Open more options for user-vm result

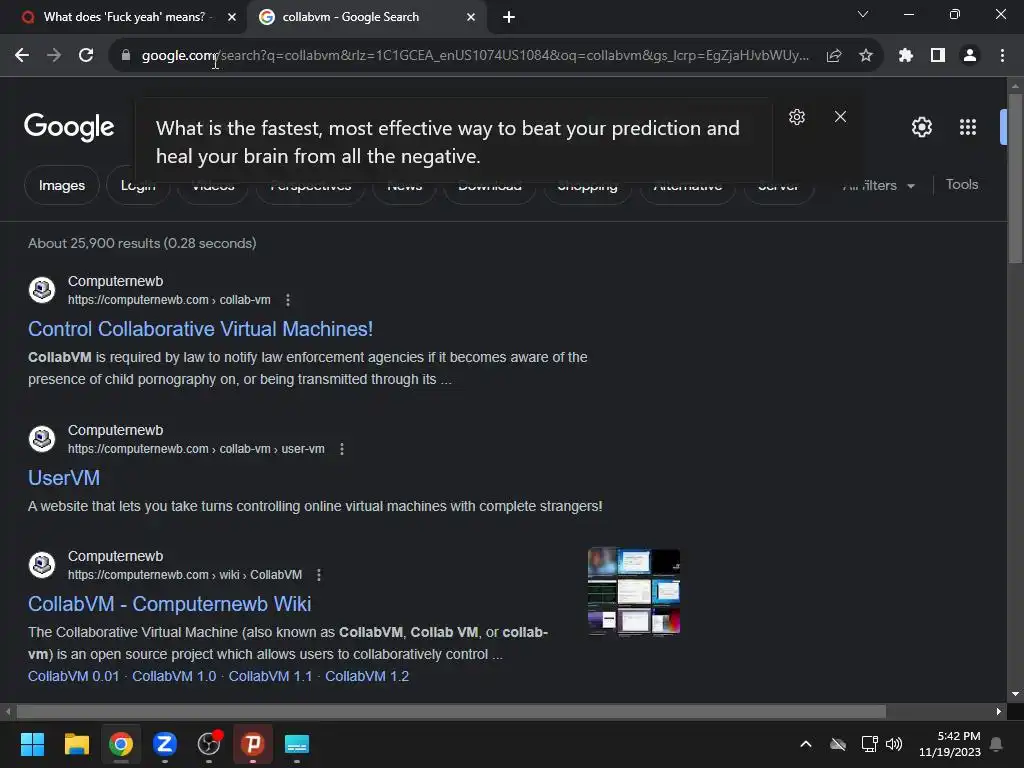(x=342, y=449)
